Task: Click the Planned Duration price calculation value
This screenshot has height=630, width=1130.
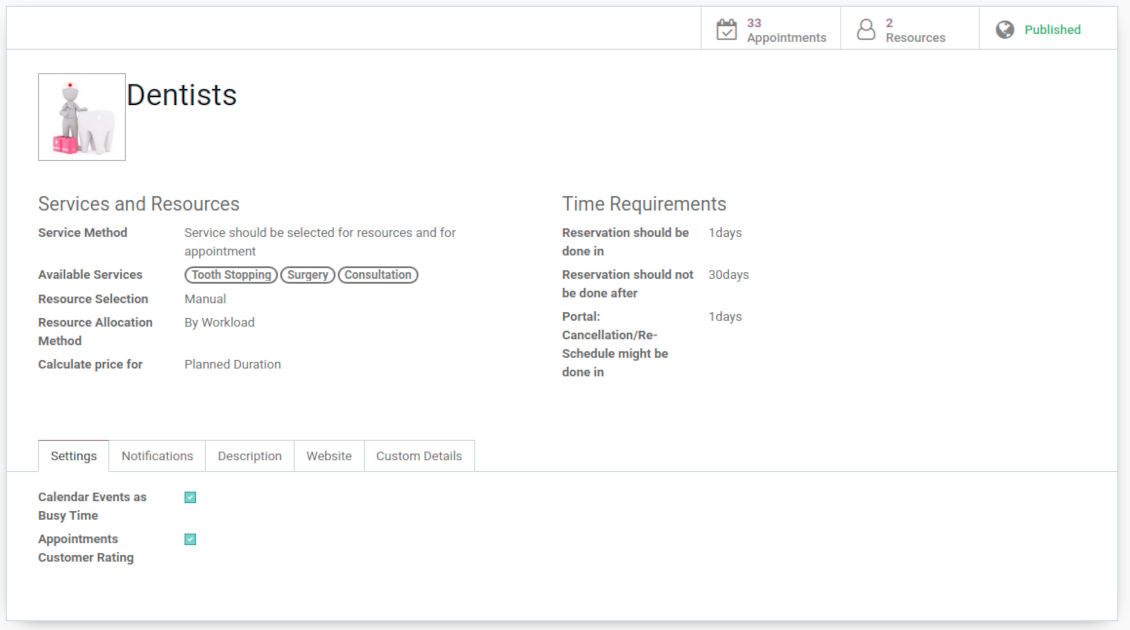Action: 232,365
